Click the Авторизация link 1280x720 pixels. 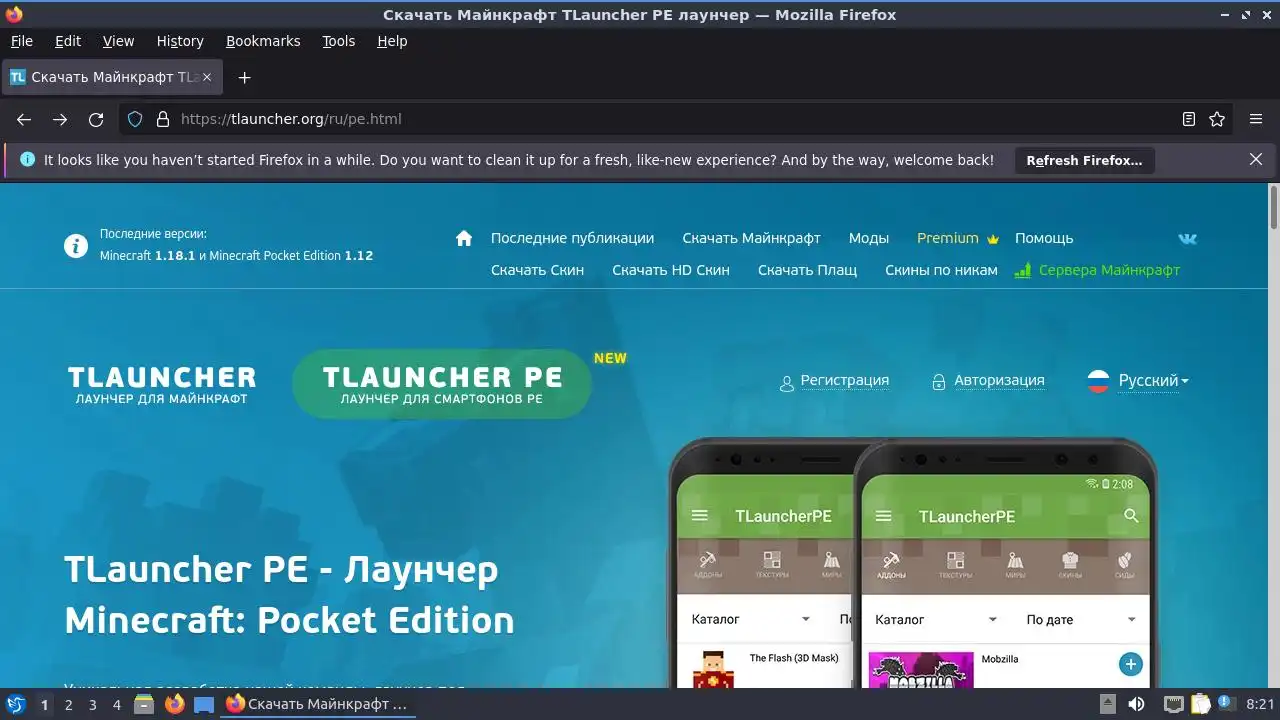999,380
